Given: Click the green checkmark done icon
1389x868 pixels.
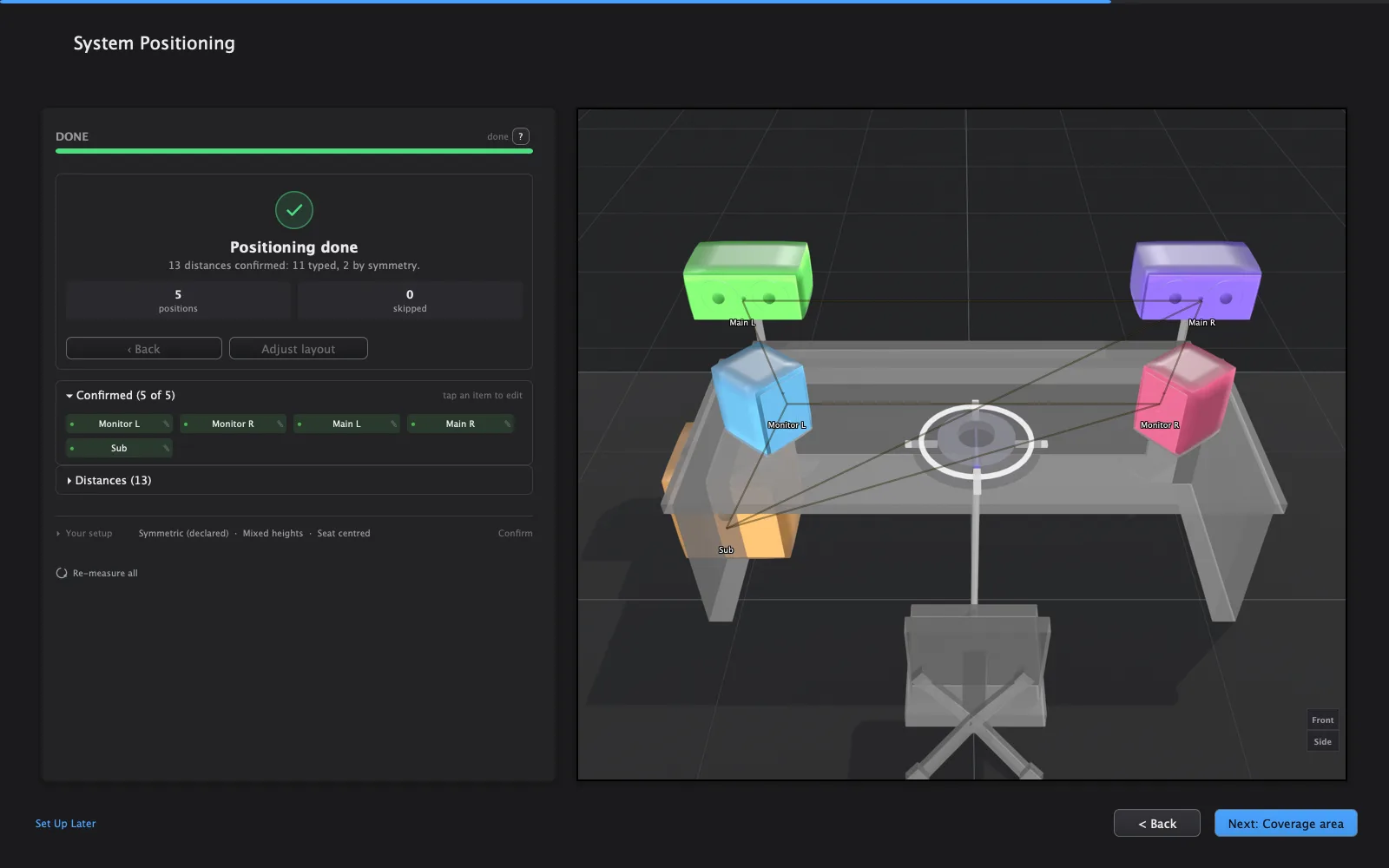Looking at the screenshot, I should 294,210.
